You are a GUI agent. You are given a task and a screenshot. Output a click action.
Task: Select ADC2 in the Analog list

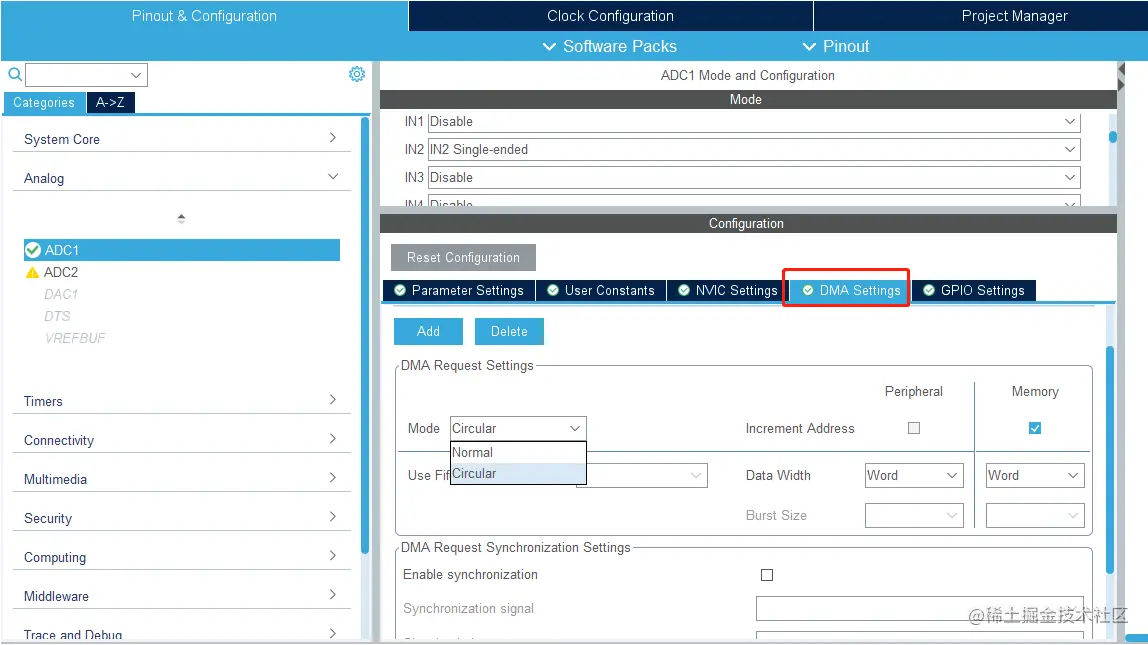tap(61, 272)
